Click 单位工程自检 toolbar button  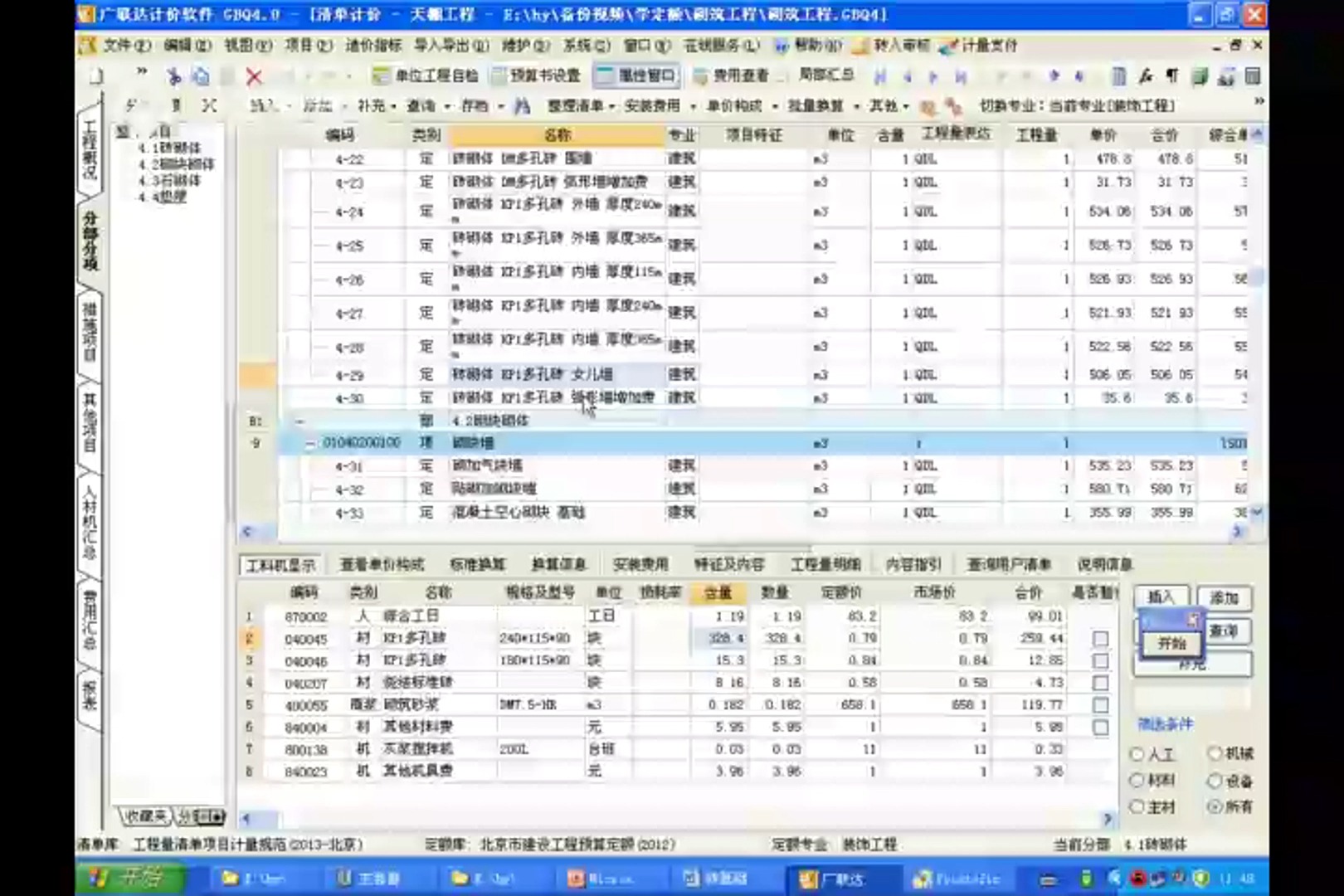426,75
